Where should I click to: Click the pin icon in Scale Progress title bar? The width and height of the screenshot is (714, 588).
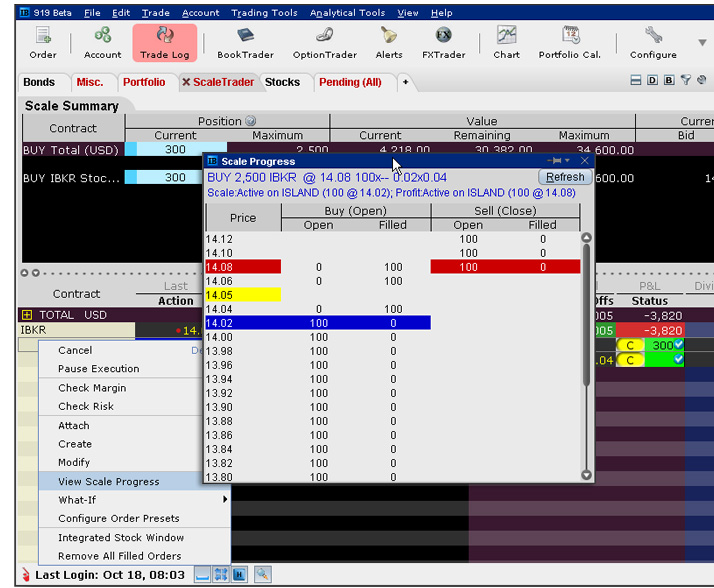click(554, 160)
